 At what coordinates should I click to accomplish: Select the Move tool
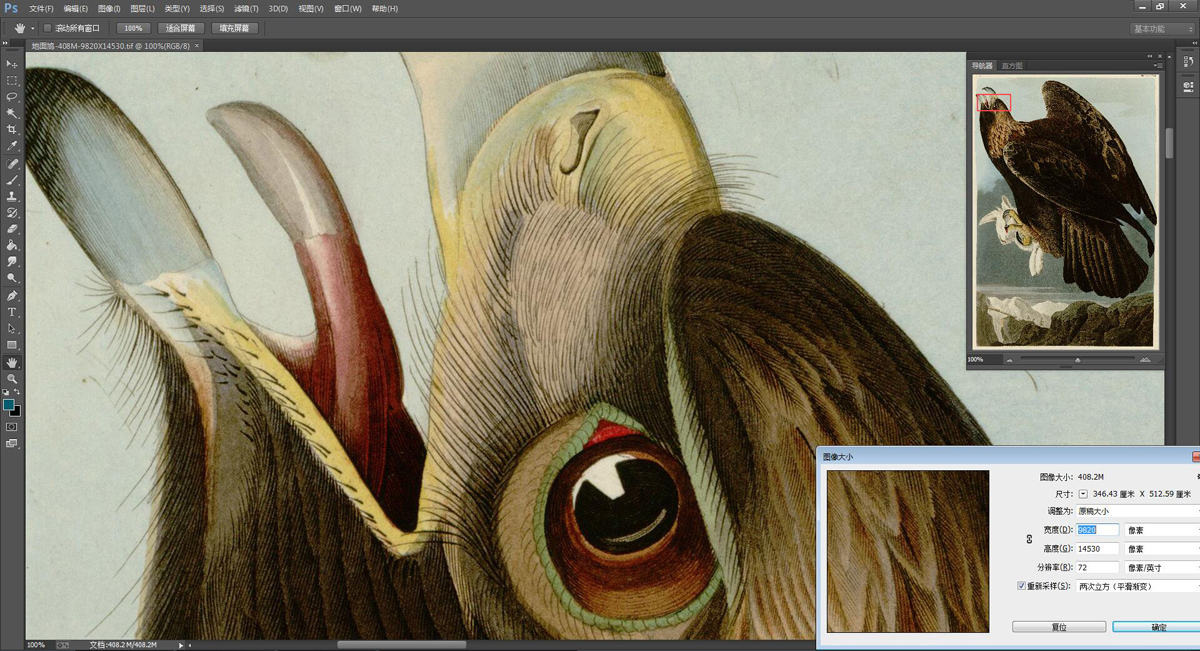(x=12, y=64)
